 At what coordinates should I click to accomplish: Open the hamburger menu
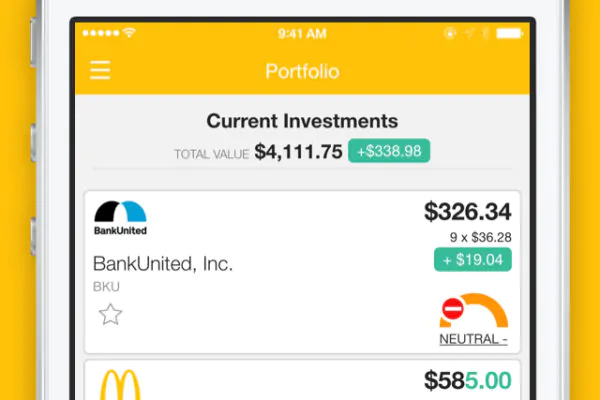(x=100, y=70)
